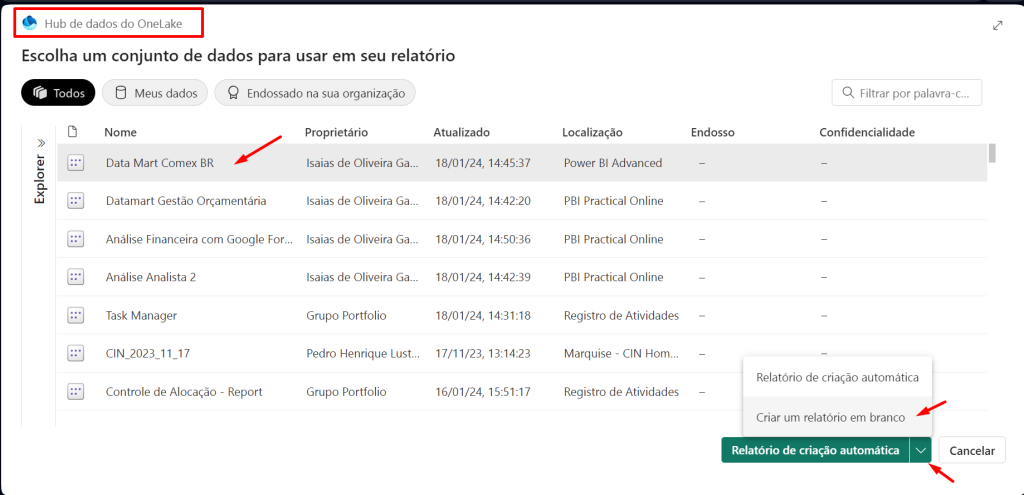
Task: Click the dataset icon beside Datamart Gestão Orçamentária
Action: pos(75,201)
